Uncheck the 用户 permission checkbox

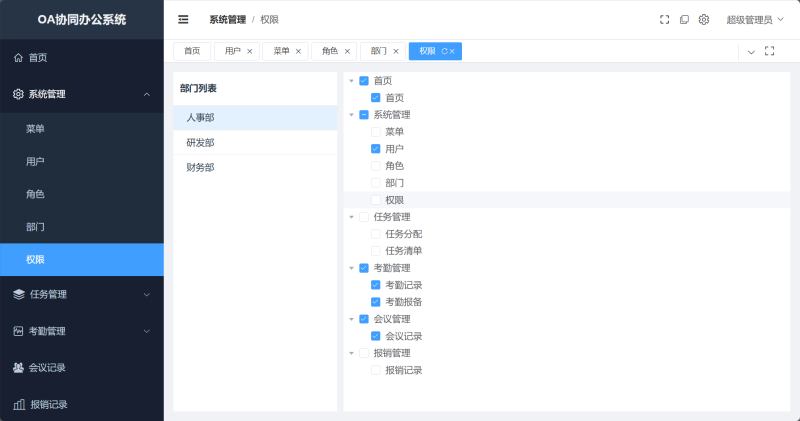pyautogui.click(x=376, y=148)
